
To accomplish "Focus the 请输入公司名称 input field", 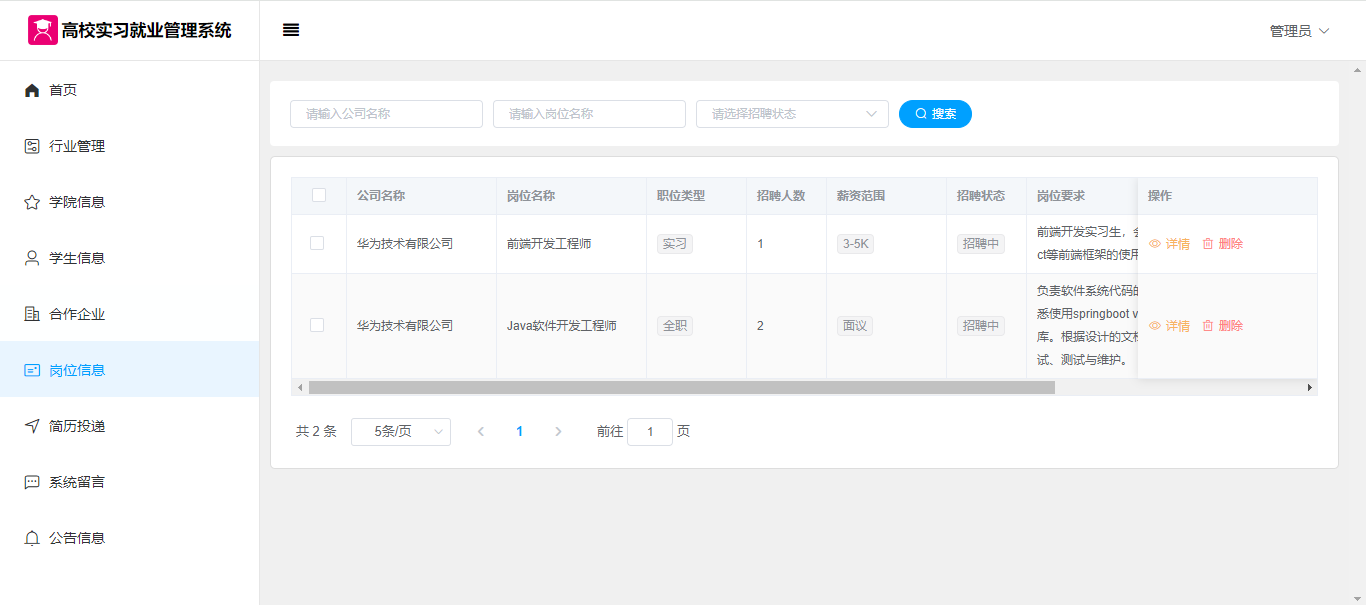I will click(x=386, y=114).
